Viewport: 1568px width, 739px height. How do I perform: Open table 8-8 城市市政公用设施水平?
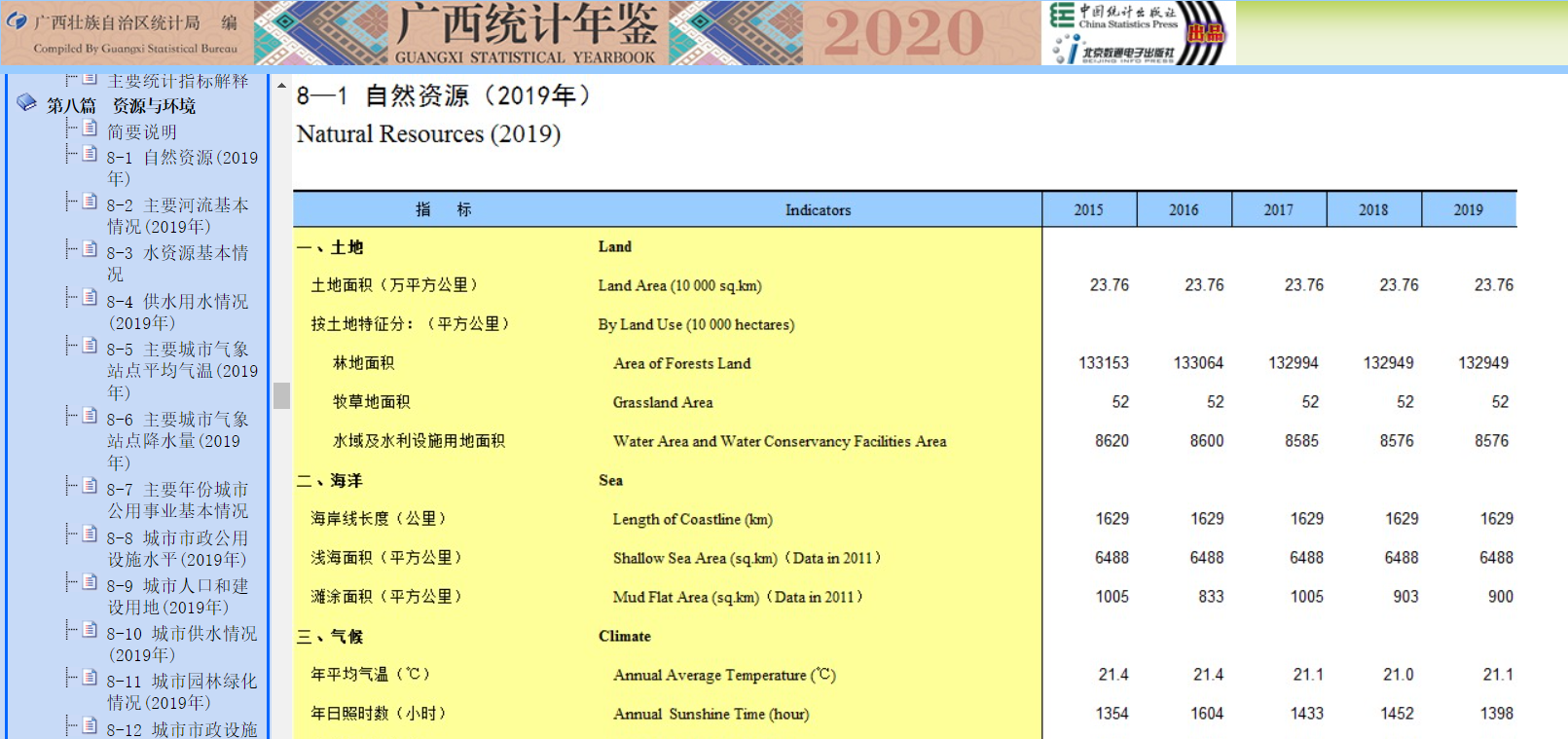pyautogui.click(x=177, y=548)
